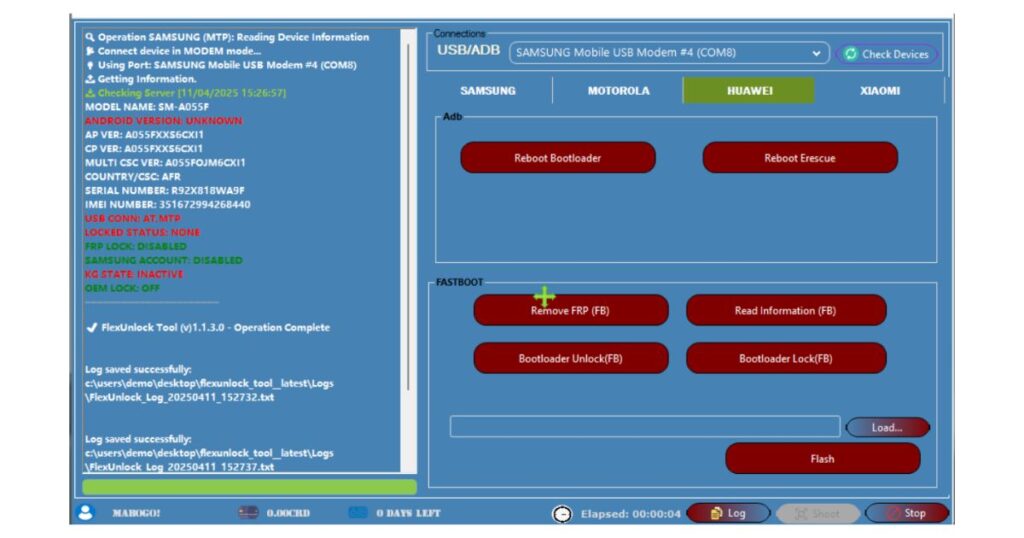Click Bootloader Lock(FB) button

(x=786, y=358)
